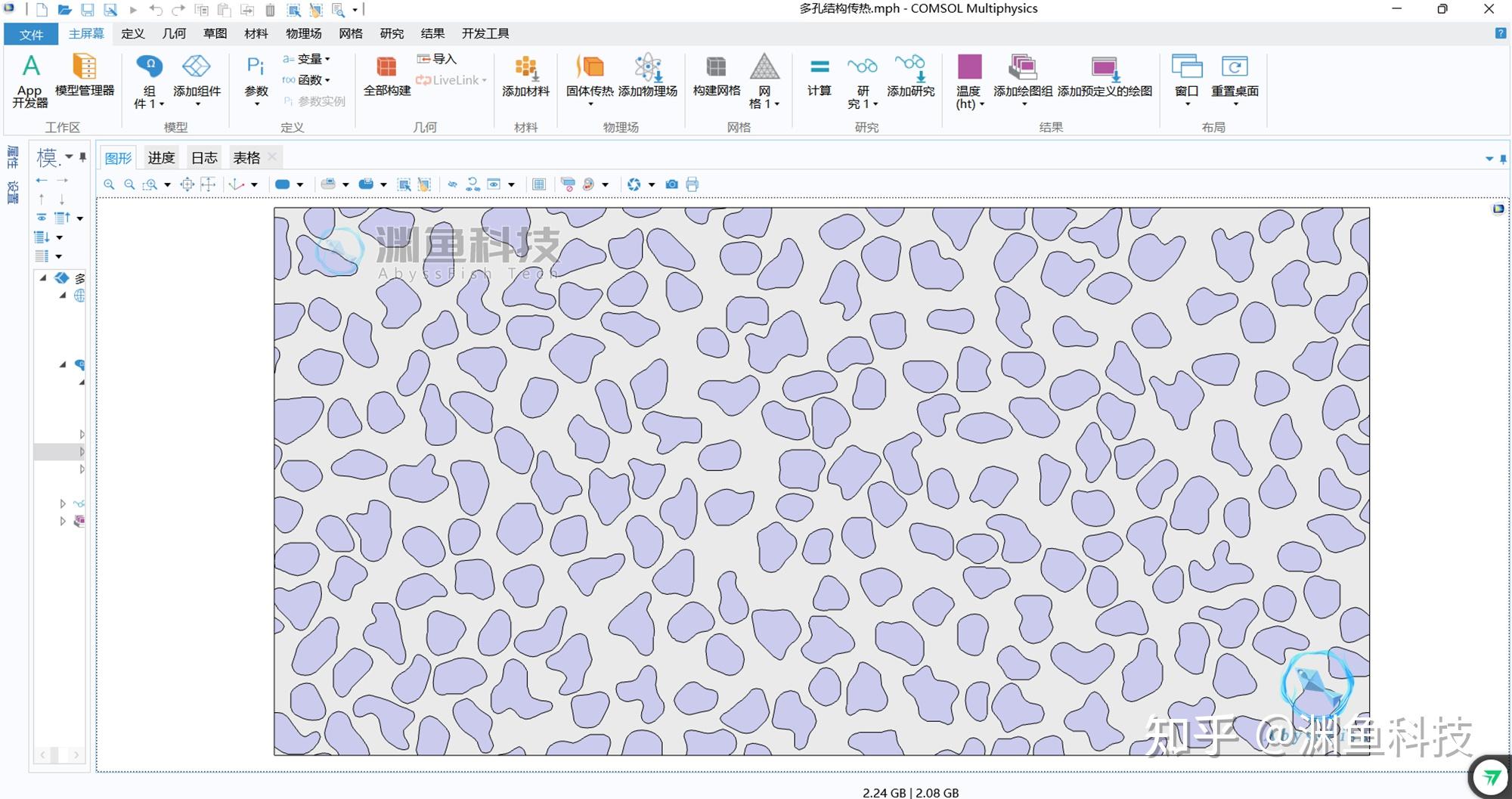Close the 表格 tab
This screenshot has height=799, width=1512.
point(272,157)
